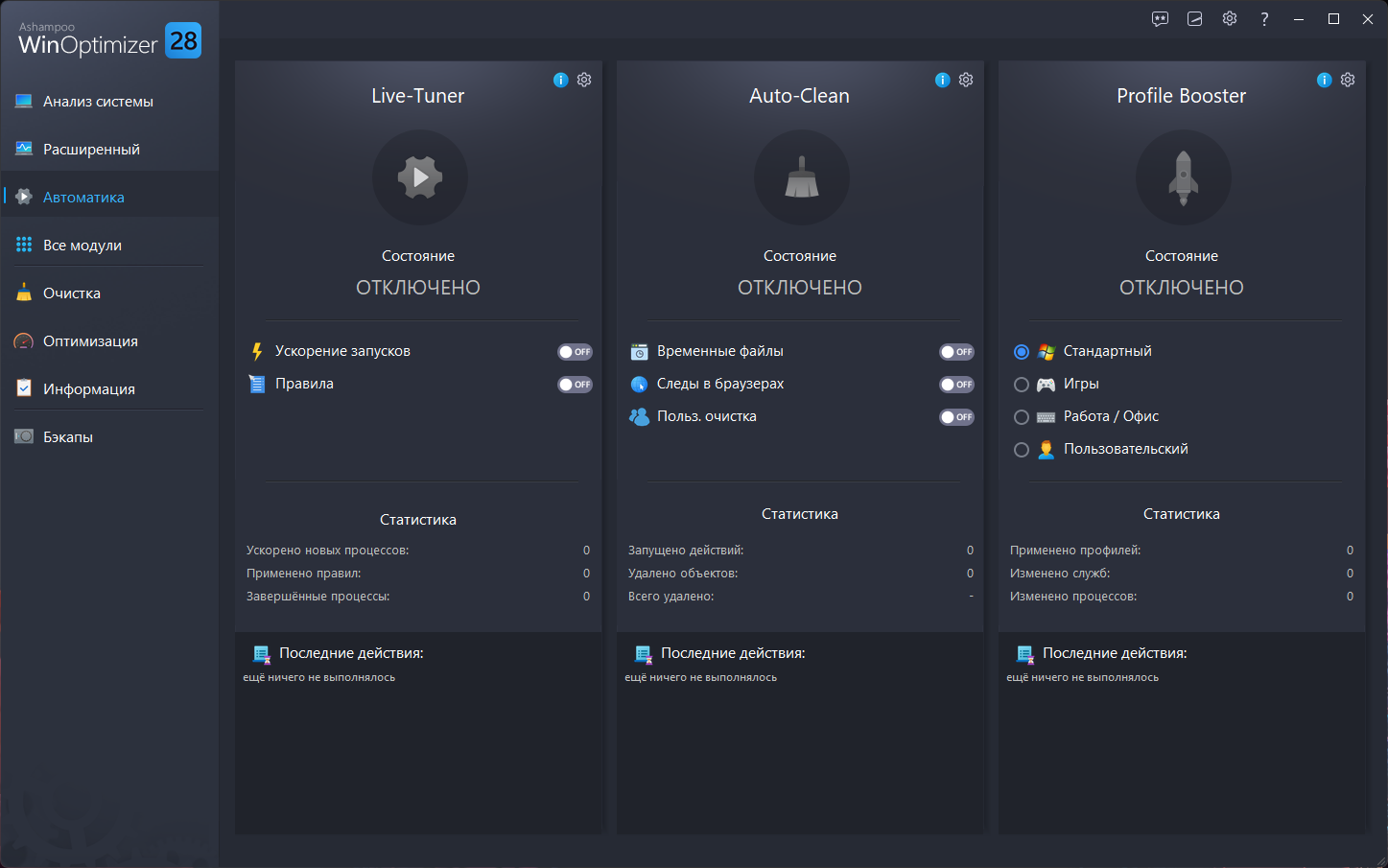Click the Auto-Clean broom icon

tap(802, 177)
